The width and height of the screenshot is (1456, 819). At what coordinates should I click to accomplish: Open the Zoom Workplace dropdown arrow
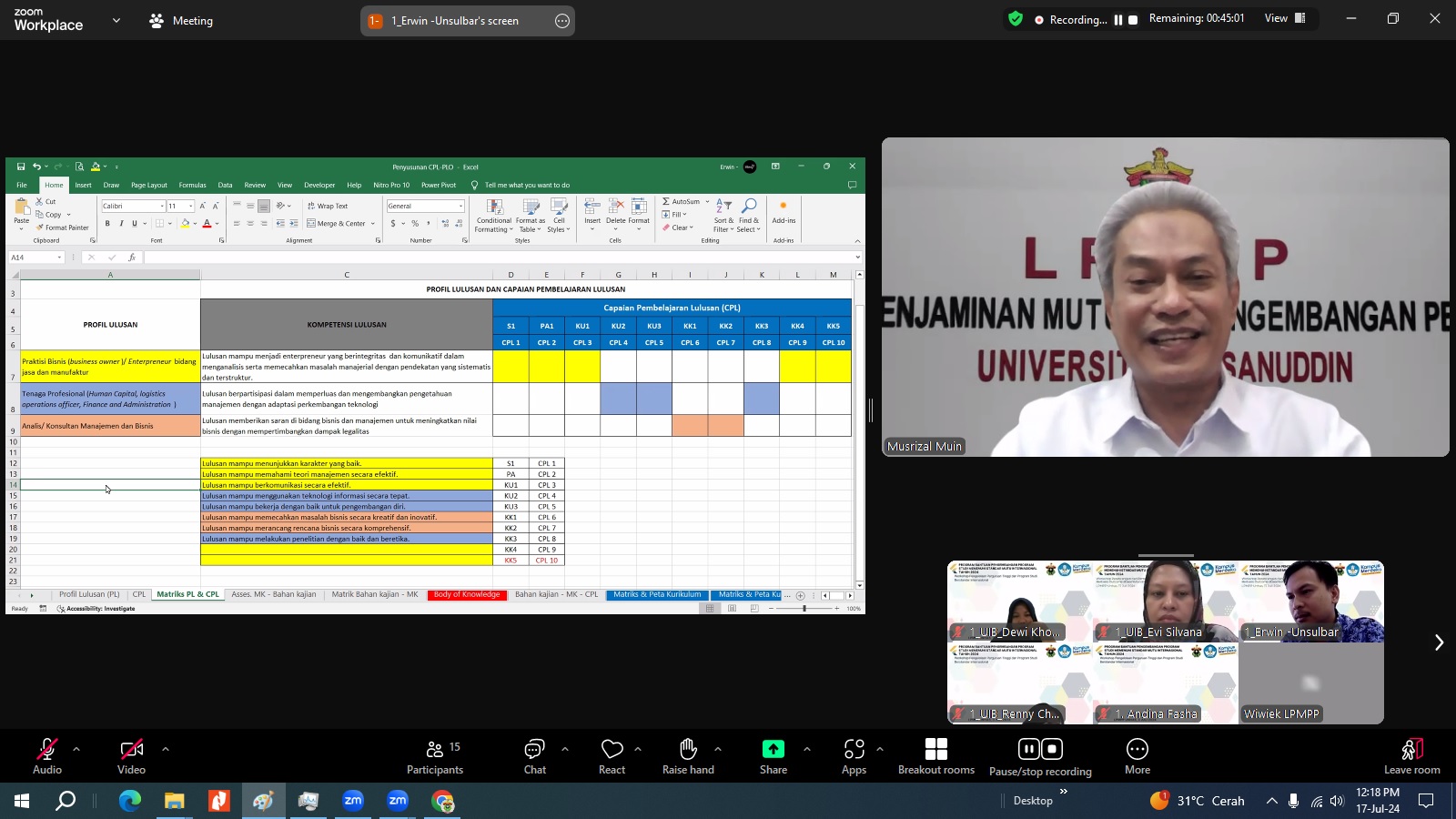tap(116, 20)
